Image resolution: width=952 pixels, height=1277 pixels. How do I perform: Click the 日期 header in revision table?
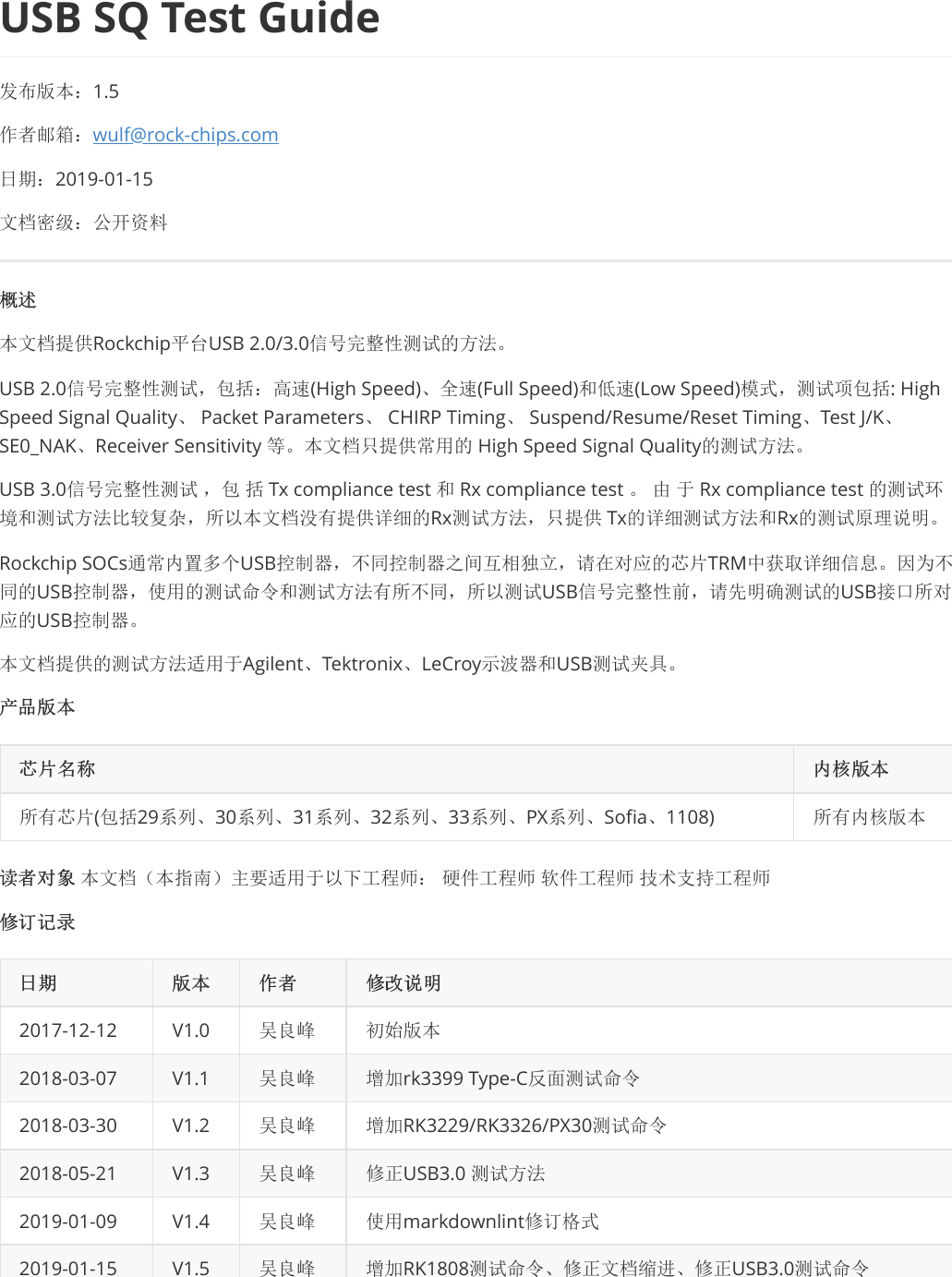pos(43,982)
